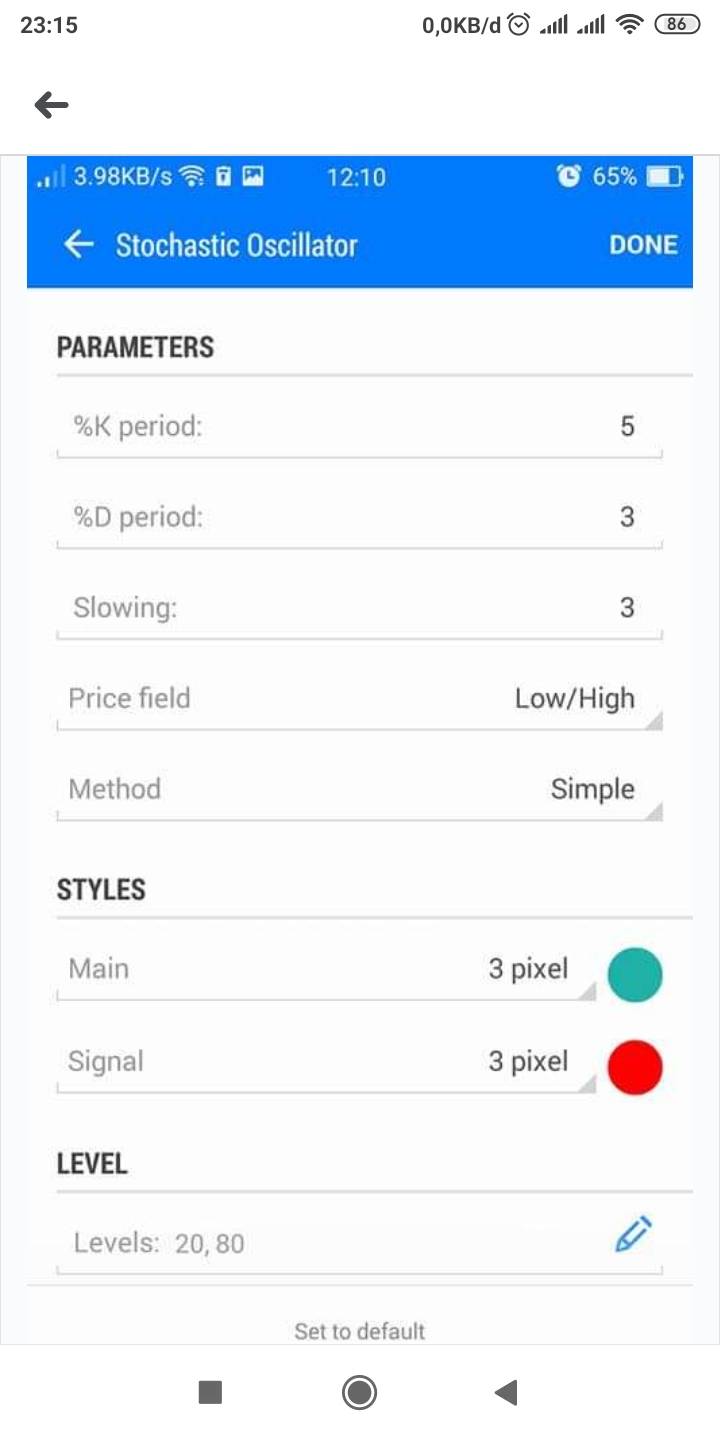720x1440 pixels.
Task: Tap the Levels 20, 80 row
Action: 300,1243
